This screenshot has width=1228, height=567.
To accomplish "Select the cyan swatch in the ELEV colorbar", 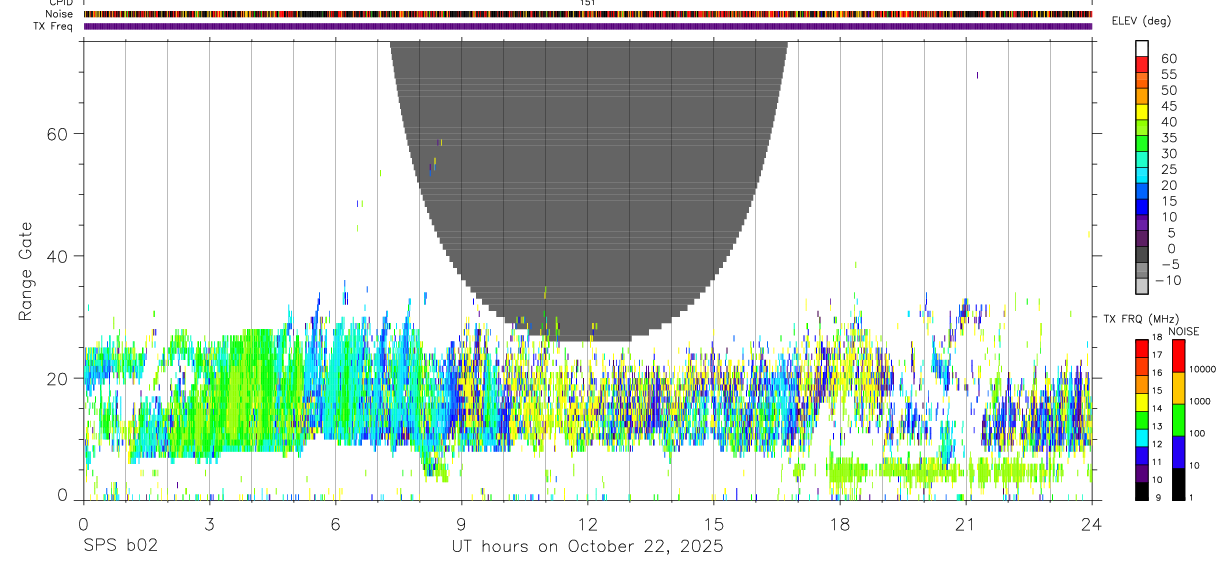I will tap(1142, 175).
